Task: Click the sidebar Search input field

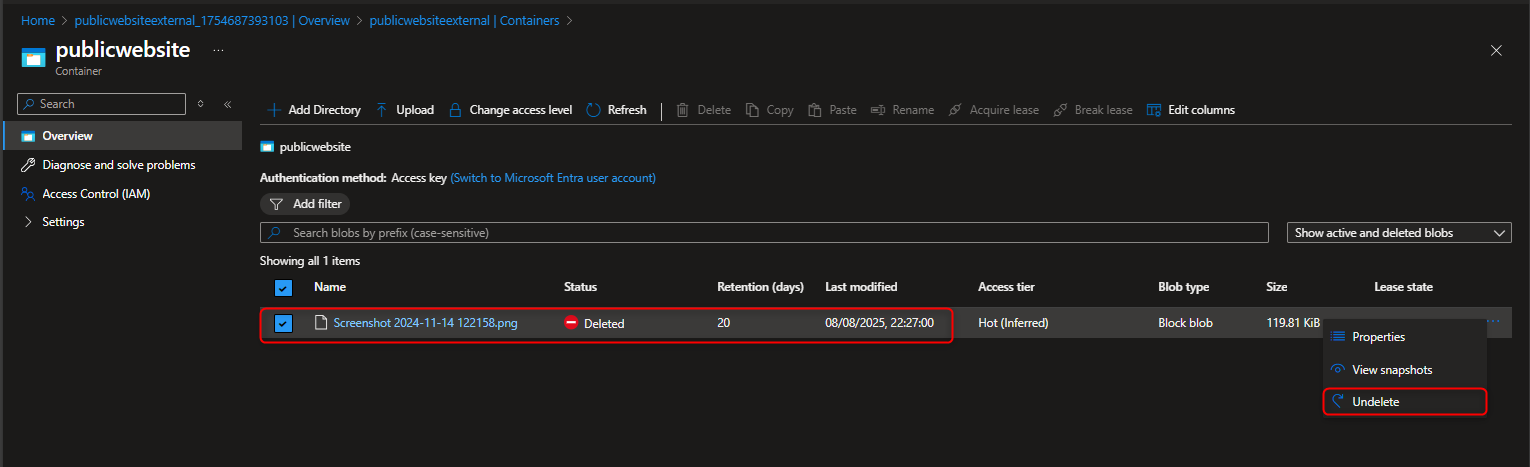Action: [x=102, y=104]
